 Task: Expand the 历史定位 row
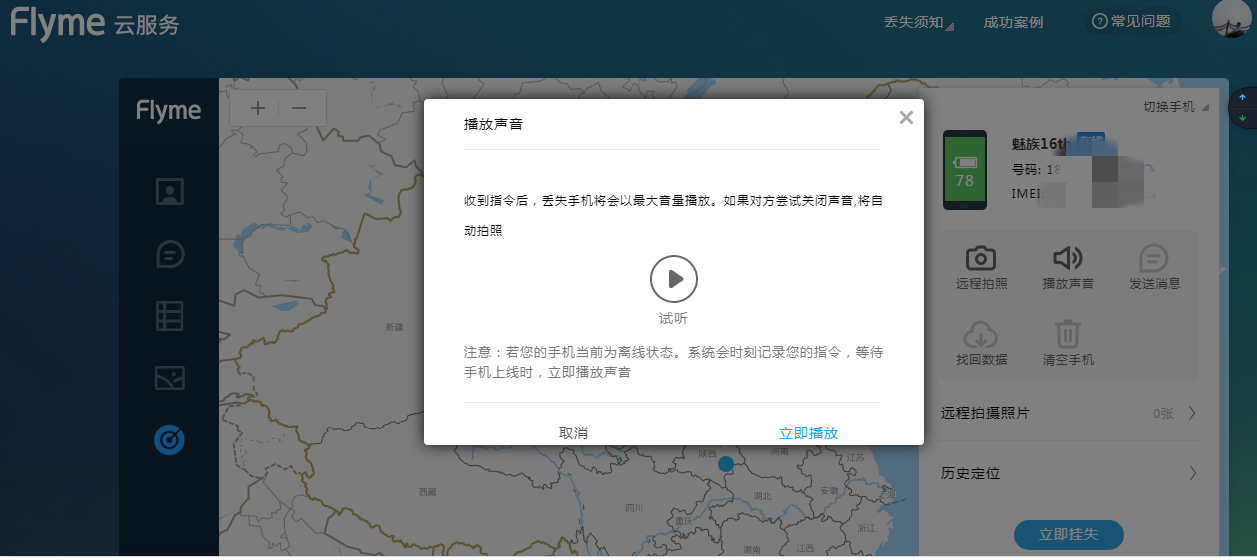tap(1068, 473)
